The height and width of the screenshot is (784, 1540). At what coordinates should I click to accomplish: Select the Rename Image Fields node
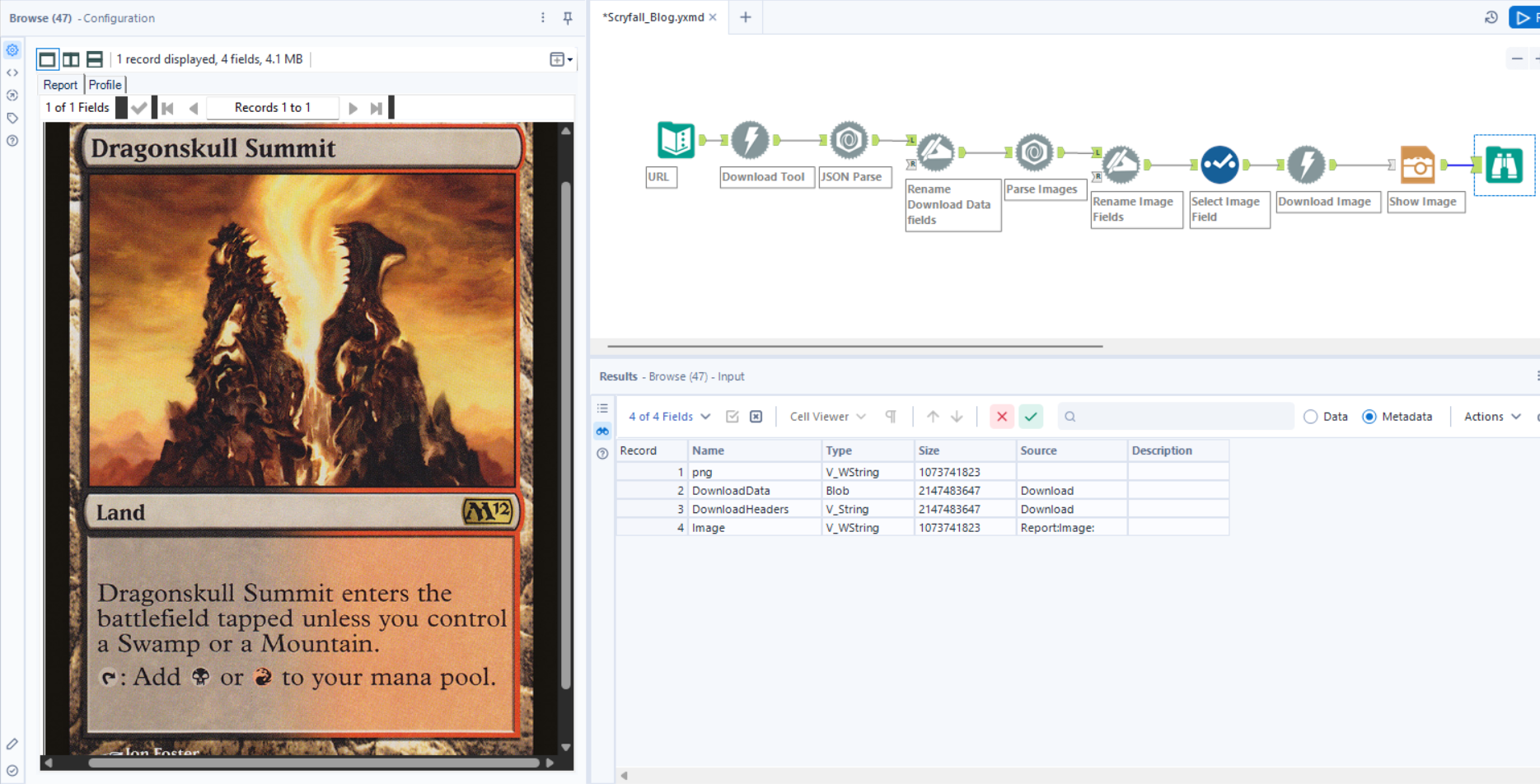(1121, 165)
